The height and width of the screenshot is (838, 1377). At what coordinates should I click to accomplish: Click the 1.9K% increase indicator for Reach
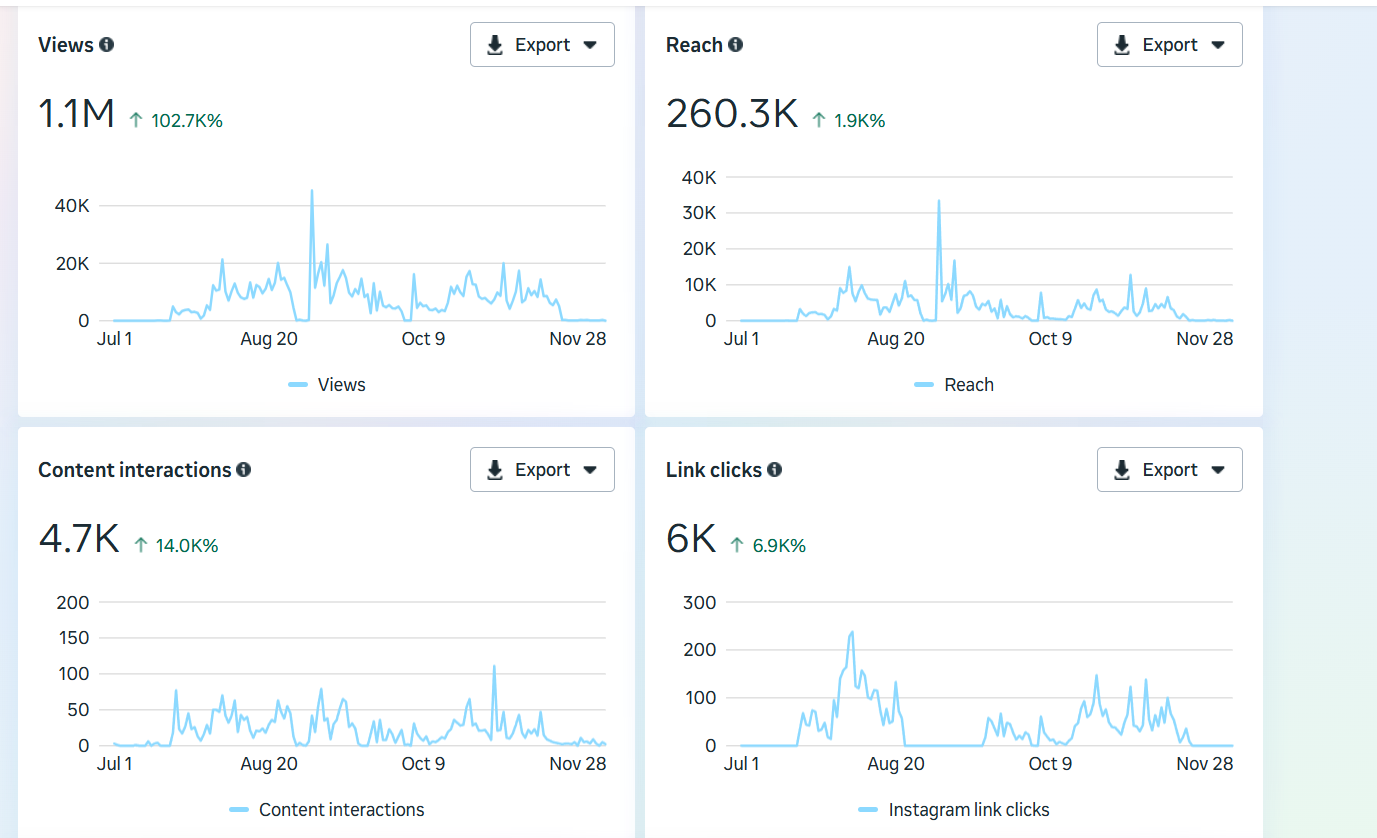point(858,121)
